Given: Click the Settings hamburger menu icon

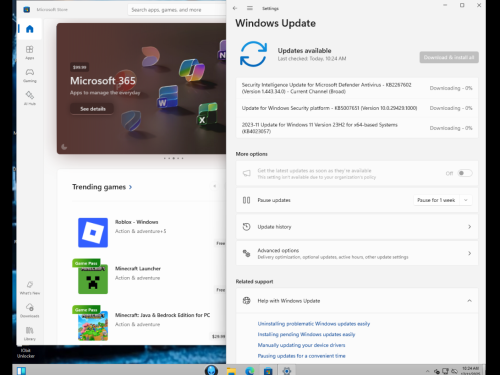Looking at the screenshot, I should 250,8.
